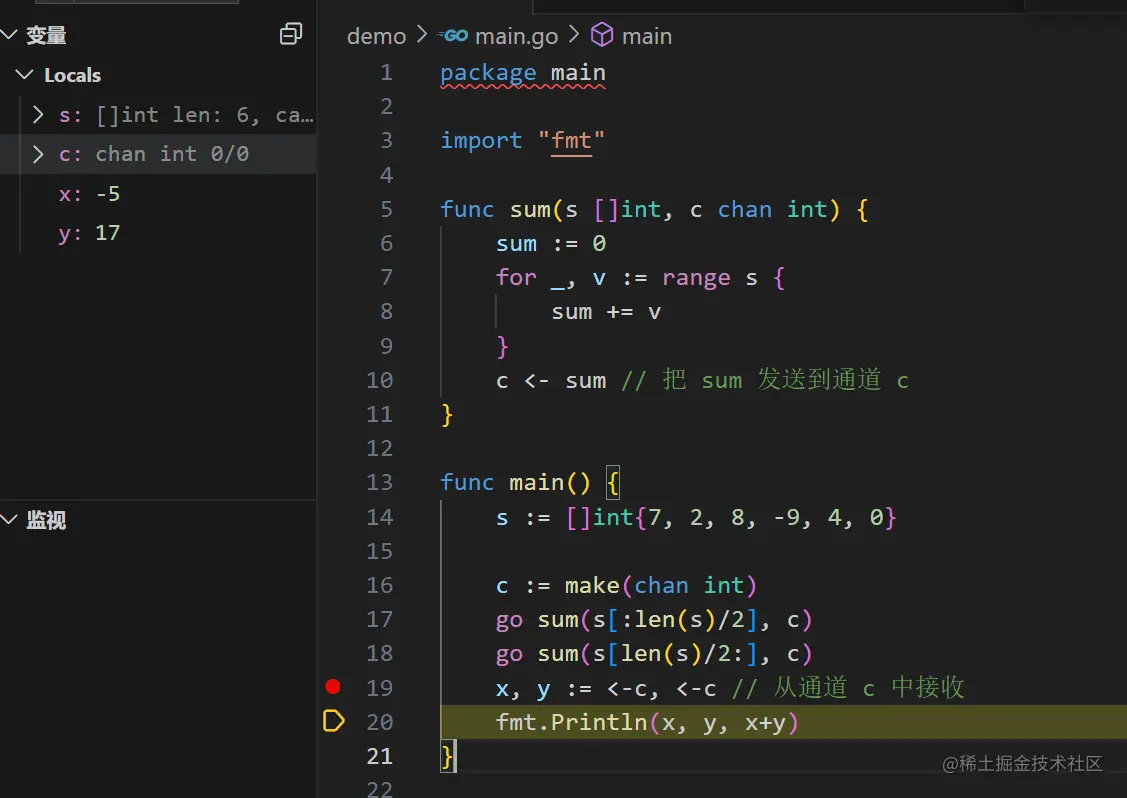Click 'c := make(chan int)' line

click(626, 585)
